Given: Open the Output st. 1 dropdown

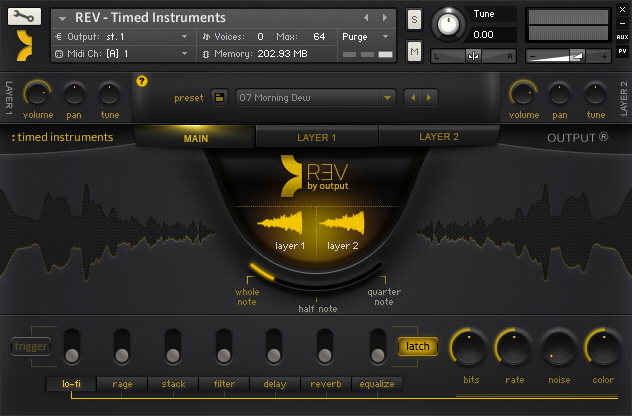Looking at the screenshot, I should pos(185,37).
